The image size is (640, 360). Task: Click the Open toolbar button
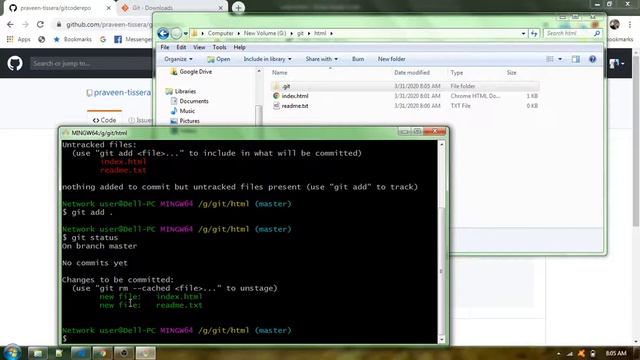coord(218,59)
